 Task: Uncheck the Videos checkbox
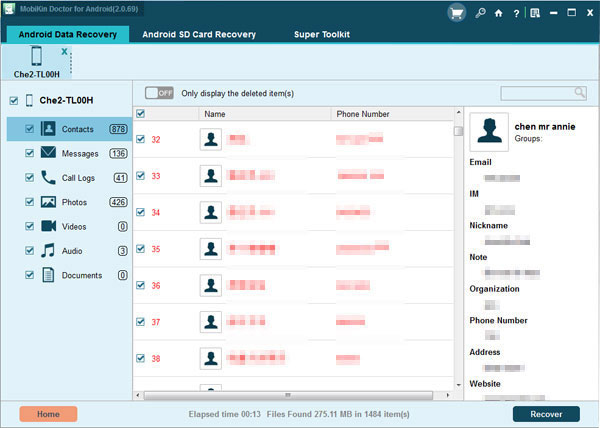coord(30,227)
